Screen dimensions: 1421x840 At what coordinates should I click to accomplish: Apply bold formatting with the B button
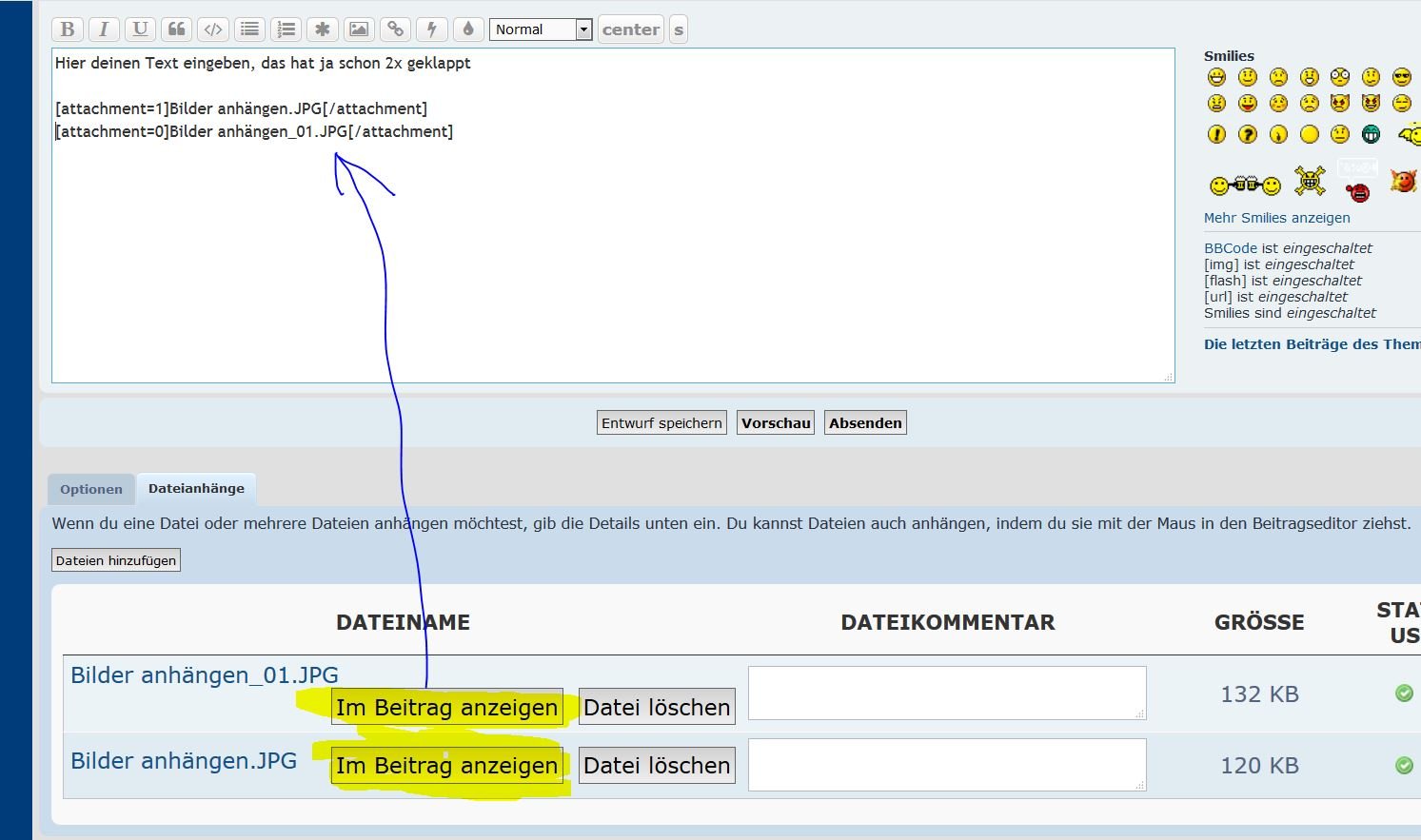click(68, 29)
